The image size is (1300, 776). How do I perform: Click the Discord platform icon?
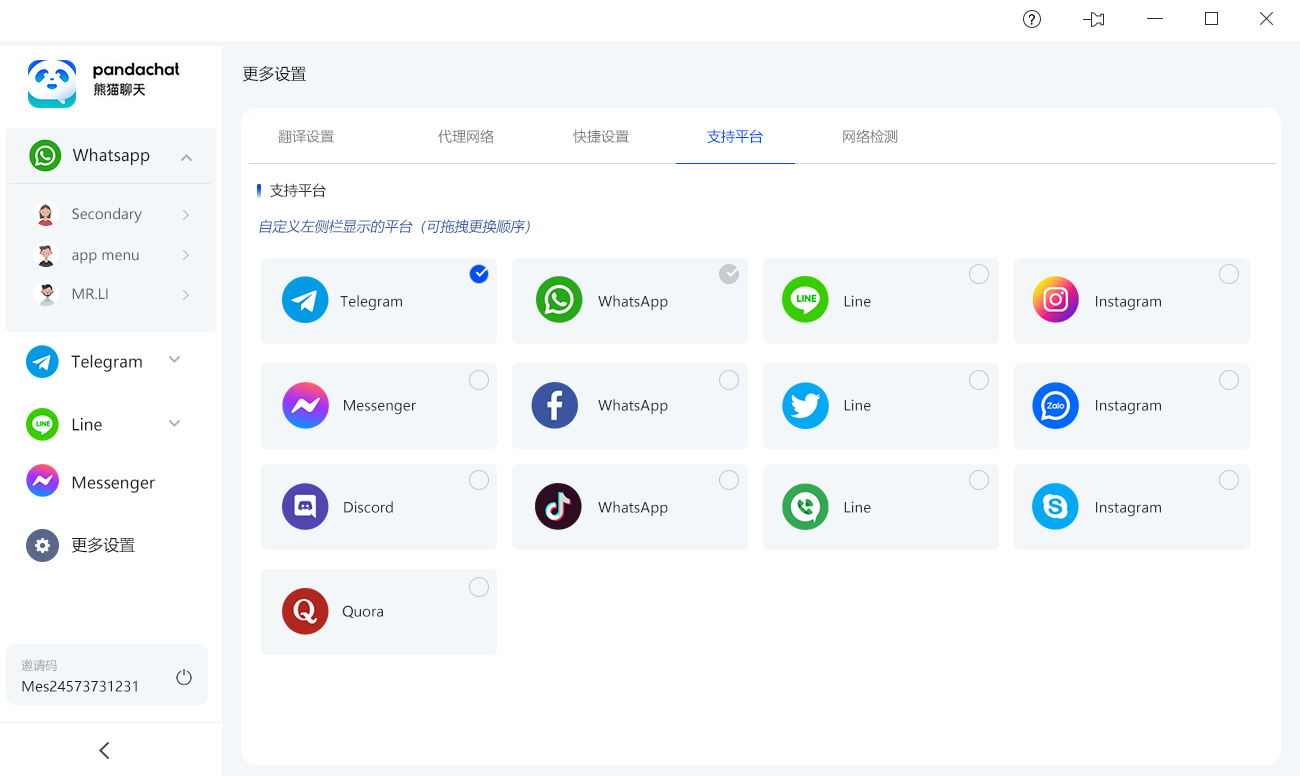point(305,507)
